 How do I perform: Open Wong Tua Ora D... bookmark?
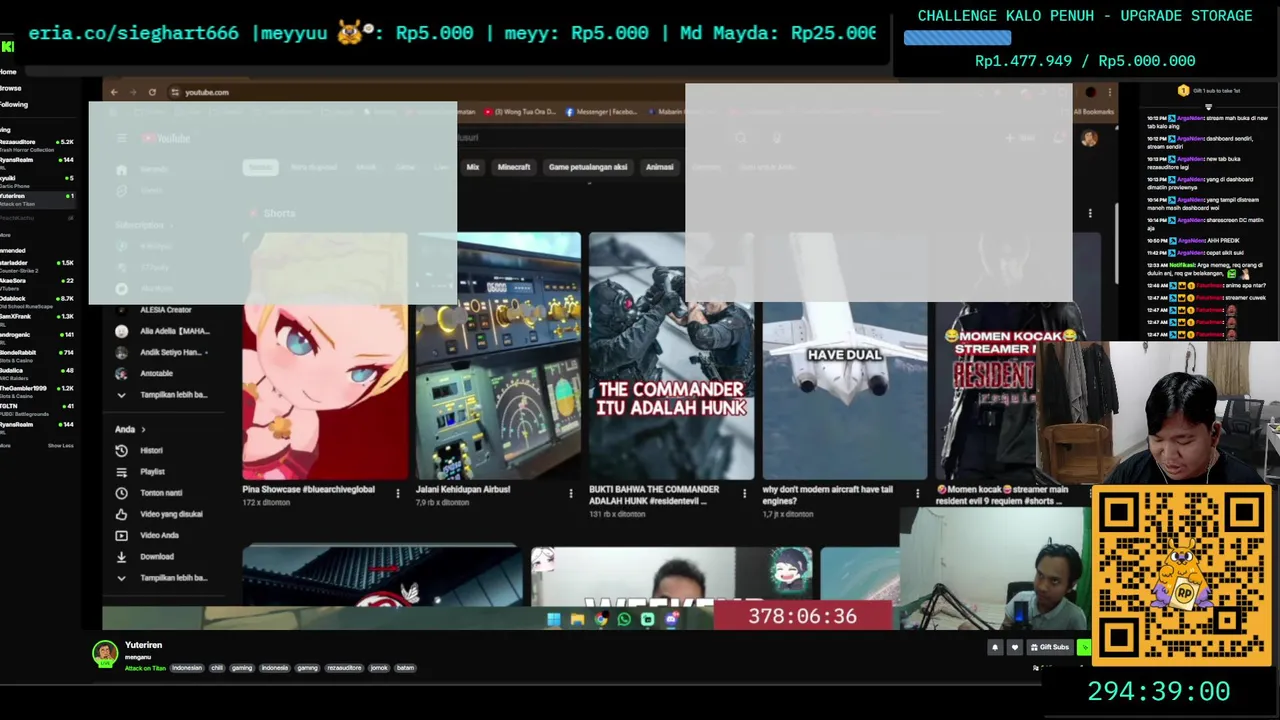(519, 112)
